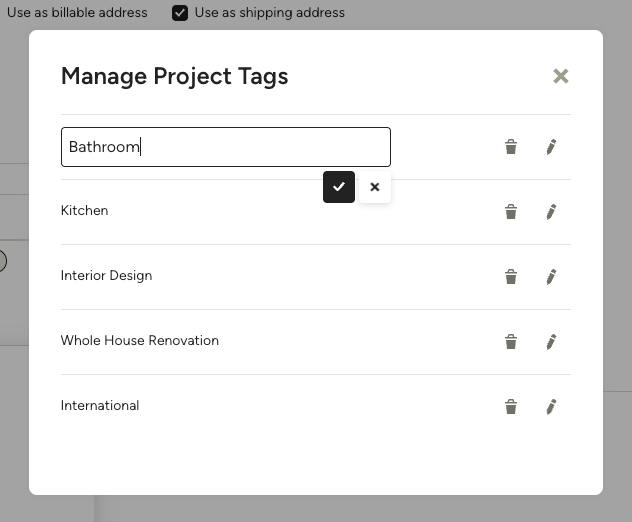Click the Use as billable address label

point(77,12)
